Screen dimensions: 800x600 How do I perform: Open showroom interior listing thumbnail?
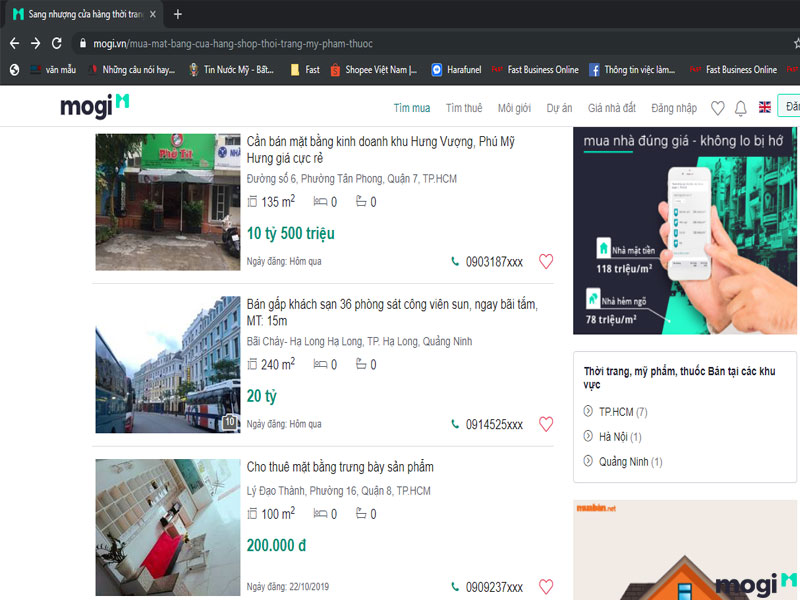click(x=168, y=528)
